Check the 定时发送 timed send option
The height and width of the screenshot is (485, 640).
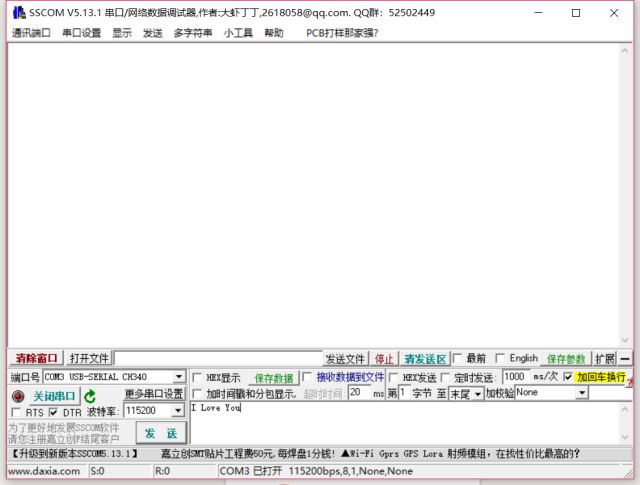tap(445, 378)
